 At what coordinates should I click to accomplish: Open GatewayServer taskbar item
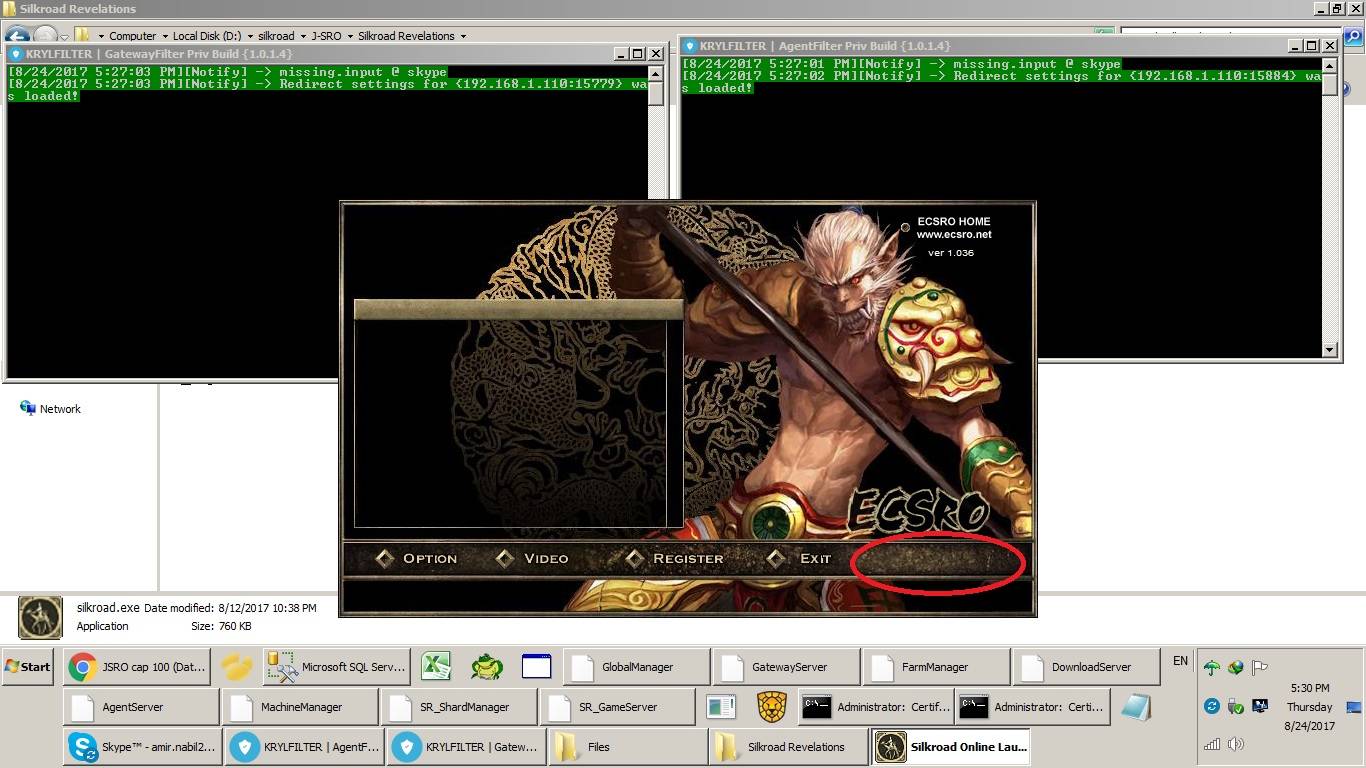(x=788, y=667)
